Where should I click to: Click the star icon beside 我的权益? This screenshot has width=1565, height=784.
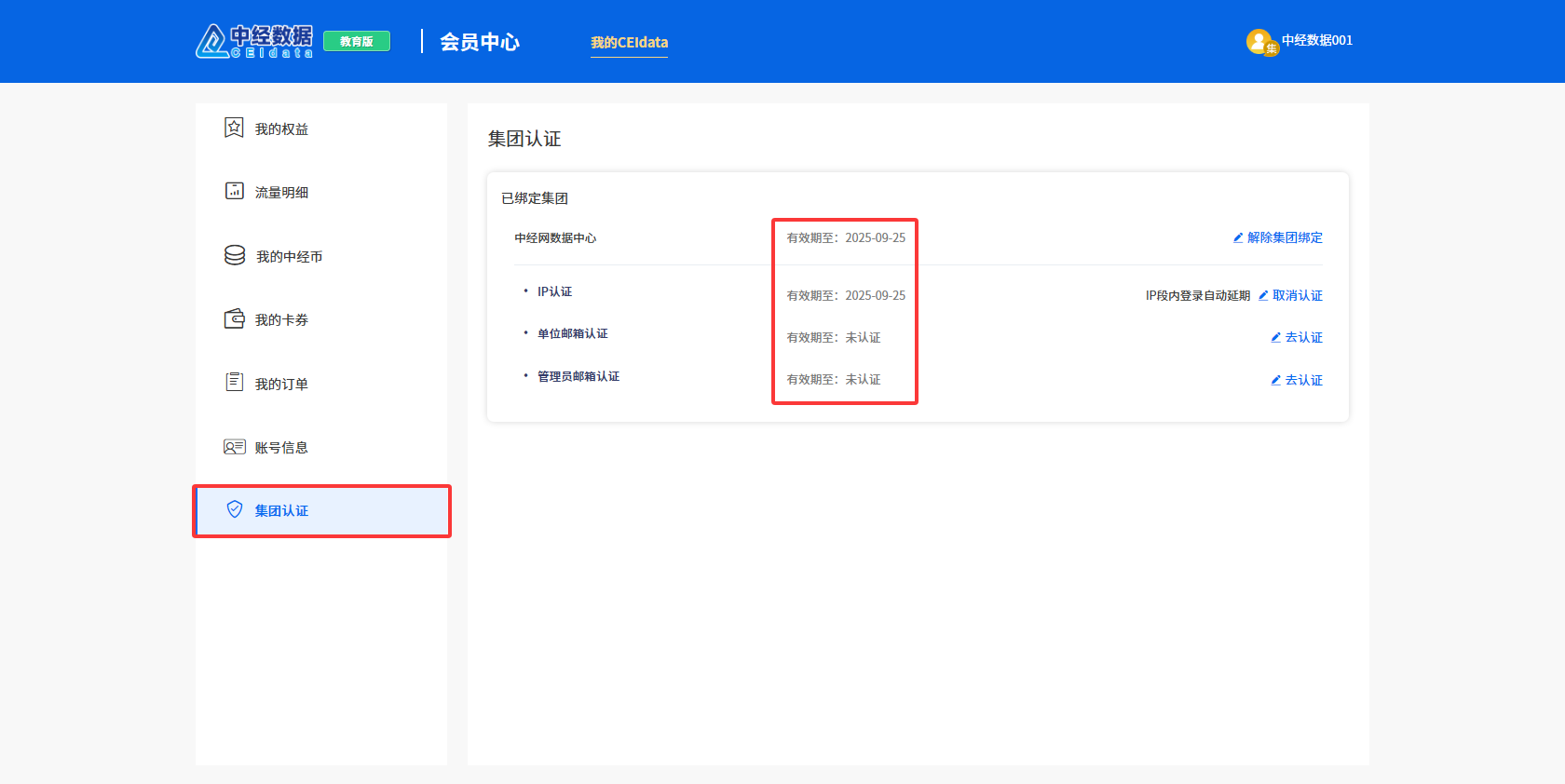pos(234,128)
